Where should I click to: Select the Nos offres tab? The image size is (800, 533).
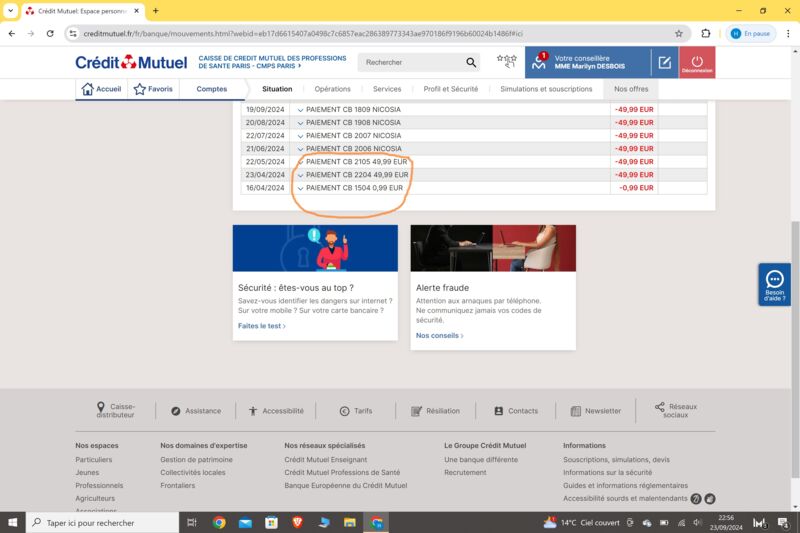[631, 89]
